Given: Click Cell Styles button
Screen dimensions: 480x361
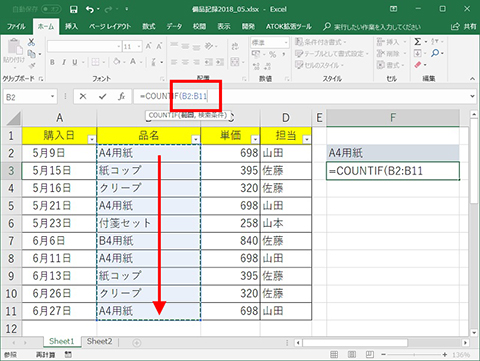Looking at the screenshot, I should tap(319, 65).
